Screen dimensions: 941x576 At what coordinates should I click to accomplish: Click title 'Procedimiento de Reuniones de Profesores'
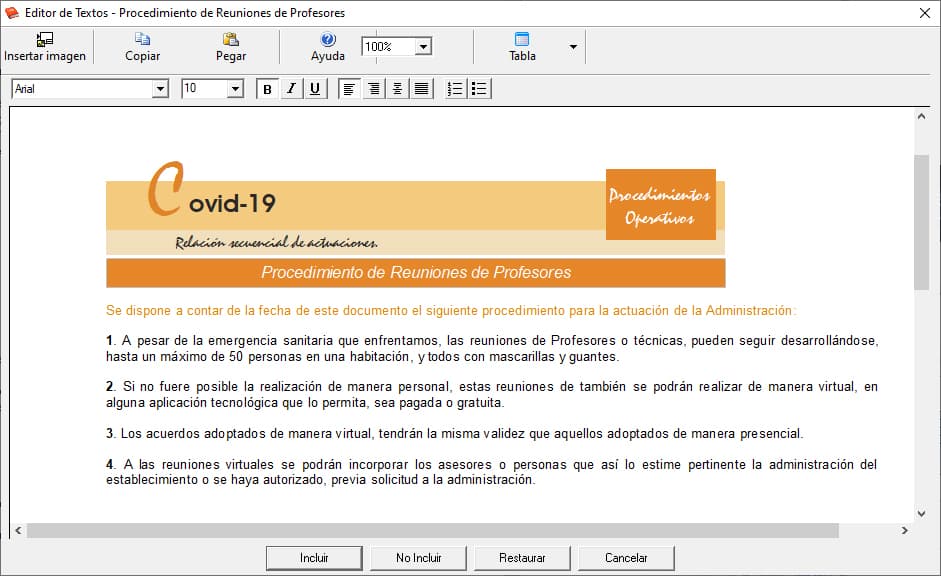(x=416, y=273)
